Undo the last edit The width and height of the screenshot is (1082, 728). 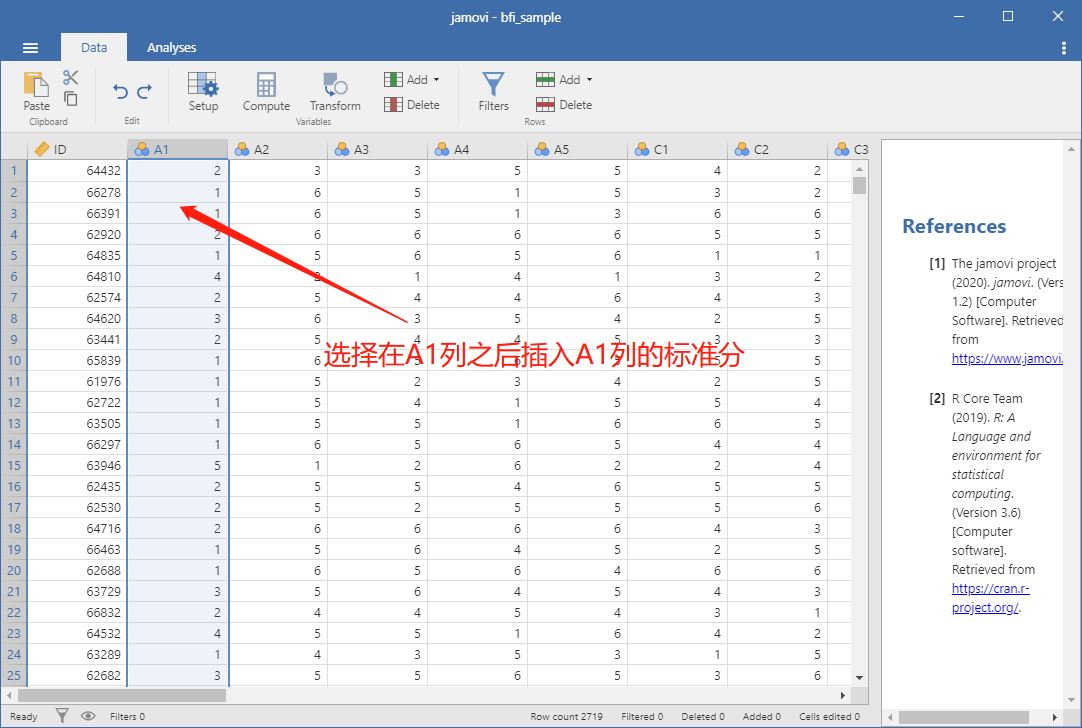pyautogui.click(x=121, y=91)
